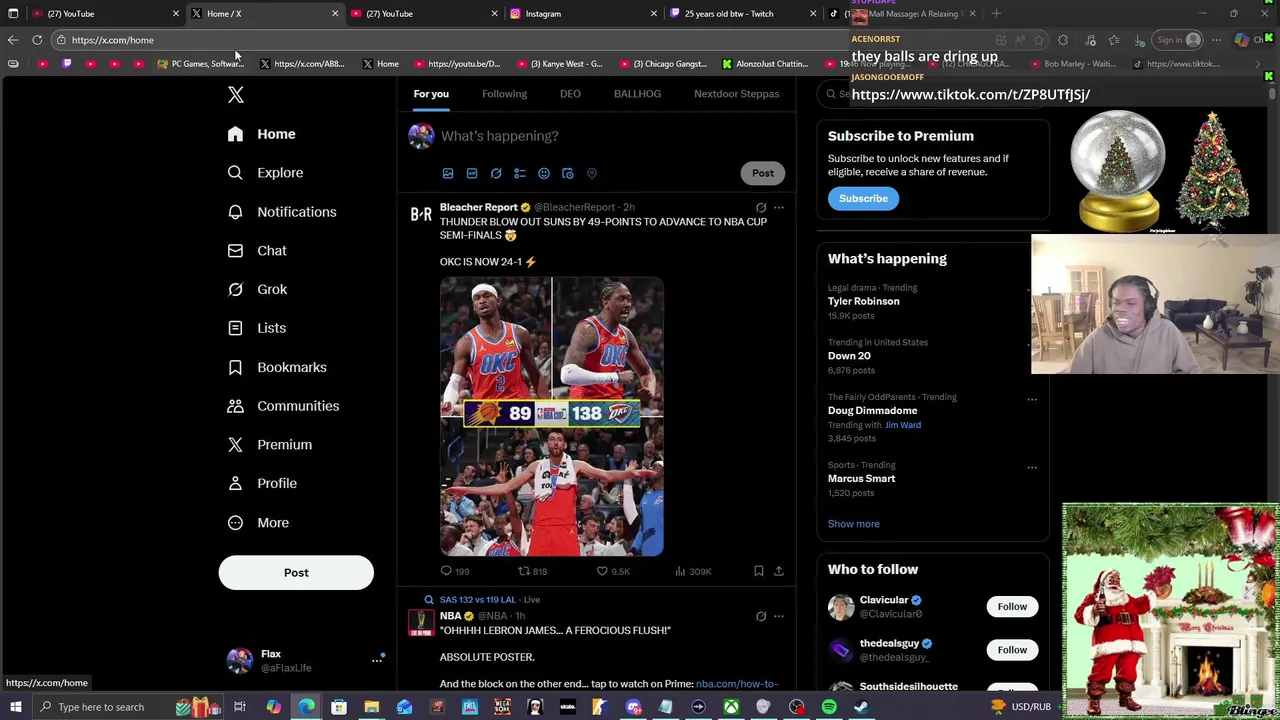This screenshot has width=1280, height=720.
Task: Open the Premium sidebar item
Action: 270,445
